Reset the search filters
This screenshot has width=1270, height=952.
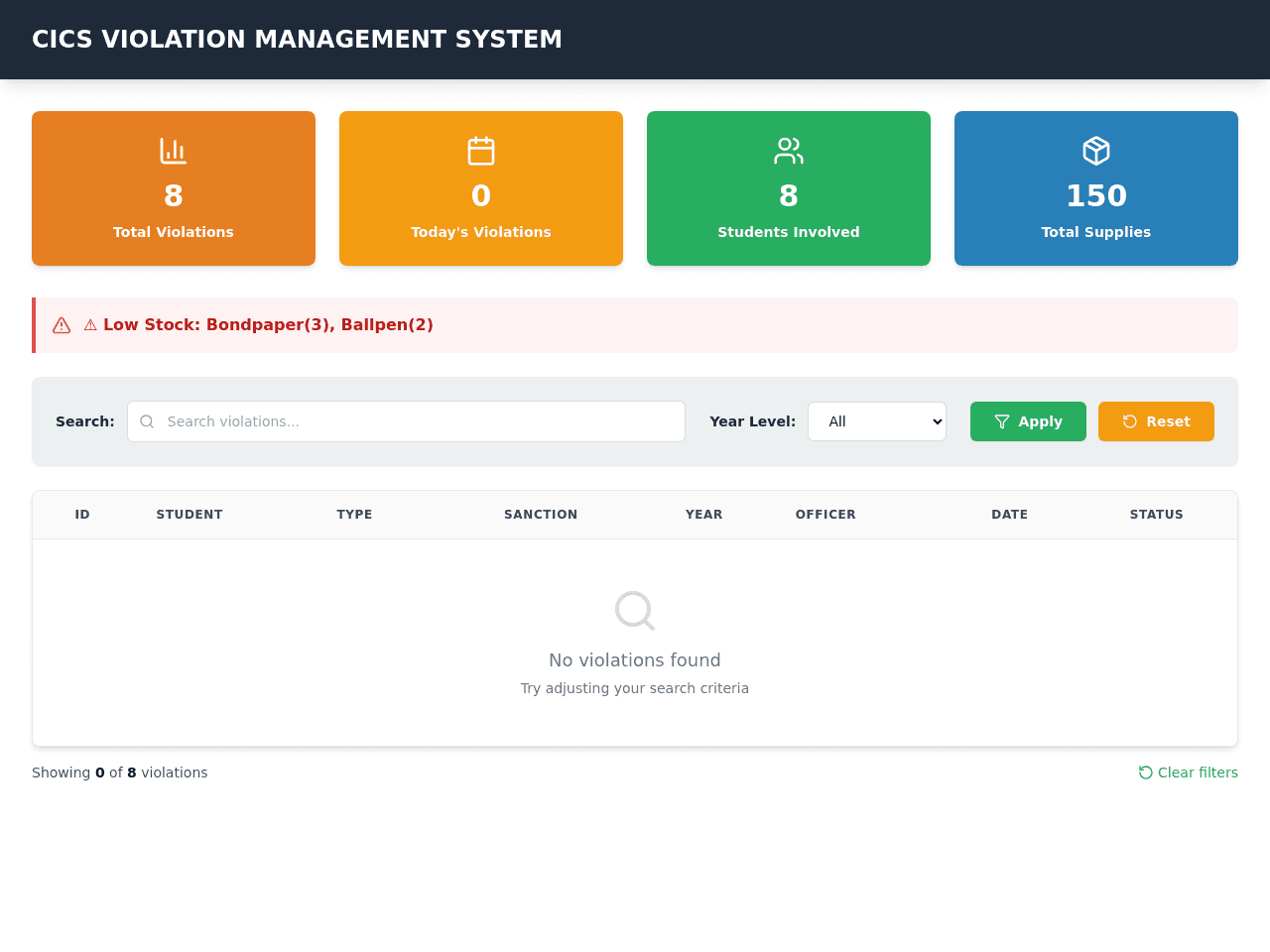(x=1156, y=421)
